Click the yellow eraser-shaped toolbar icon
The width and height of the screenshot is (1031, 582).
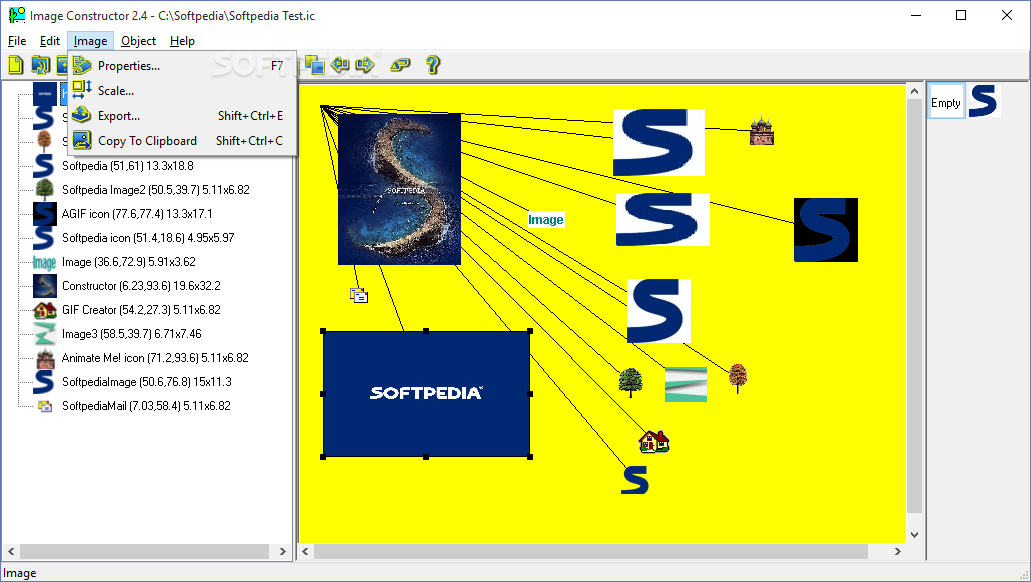(400, 64)
